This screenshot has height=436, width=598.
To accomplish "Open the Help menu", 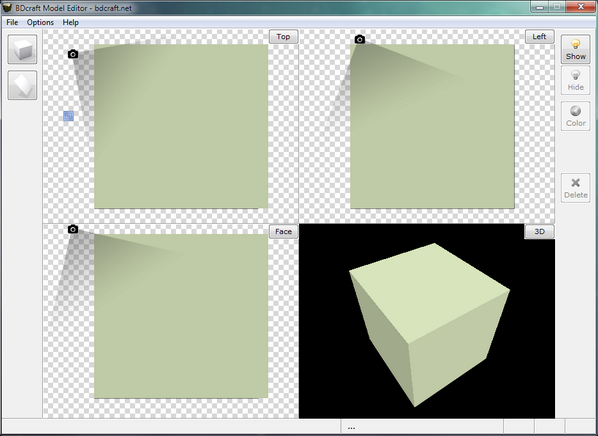I will click(71, 22).
